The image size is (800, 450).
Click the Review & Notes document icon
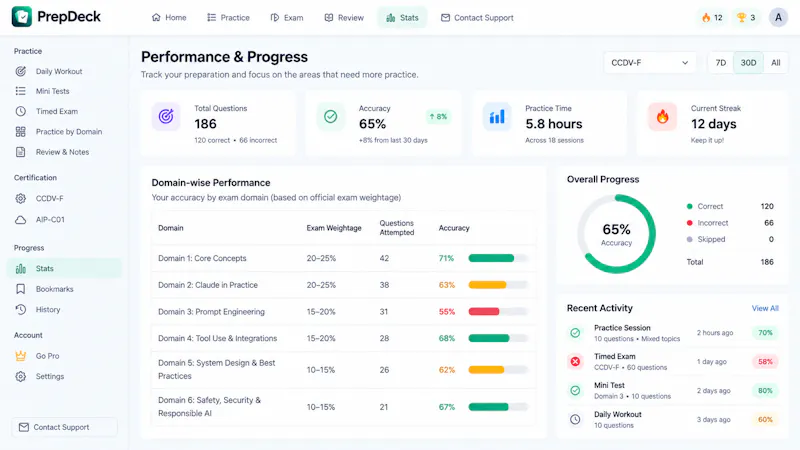20,152
